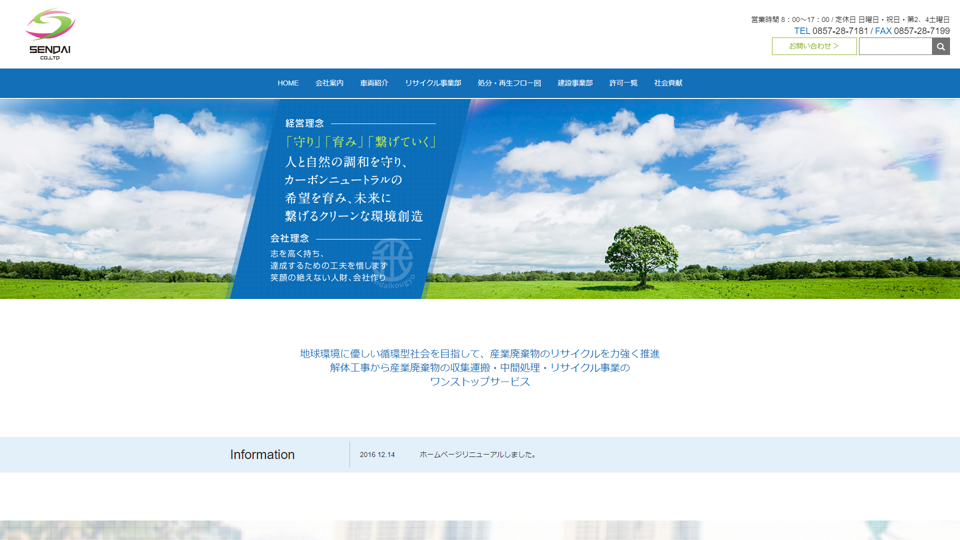The image size is (960, 540).
Task: Click the 2016.12.14 news date
Action: (x=377, y=455)
